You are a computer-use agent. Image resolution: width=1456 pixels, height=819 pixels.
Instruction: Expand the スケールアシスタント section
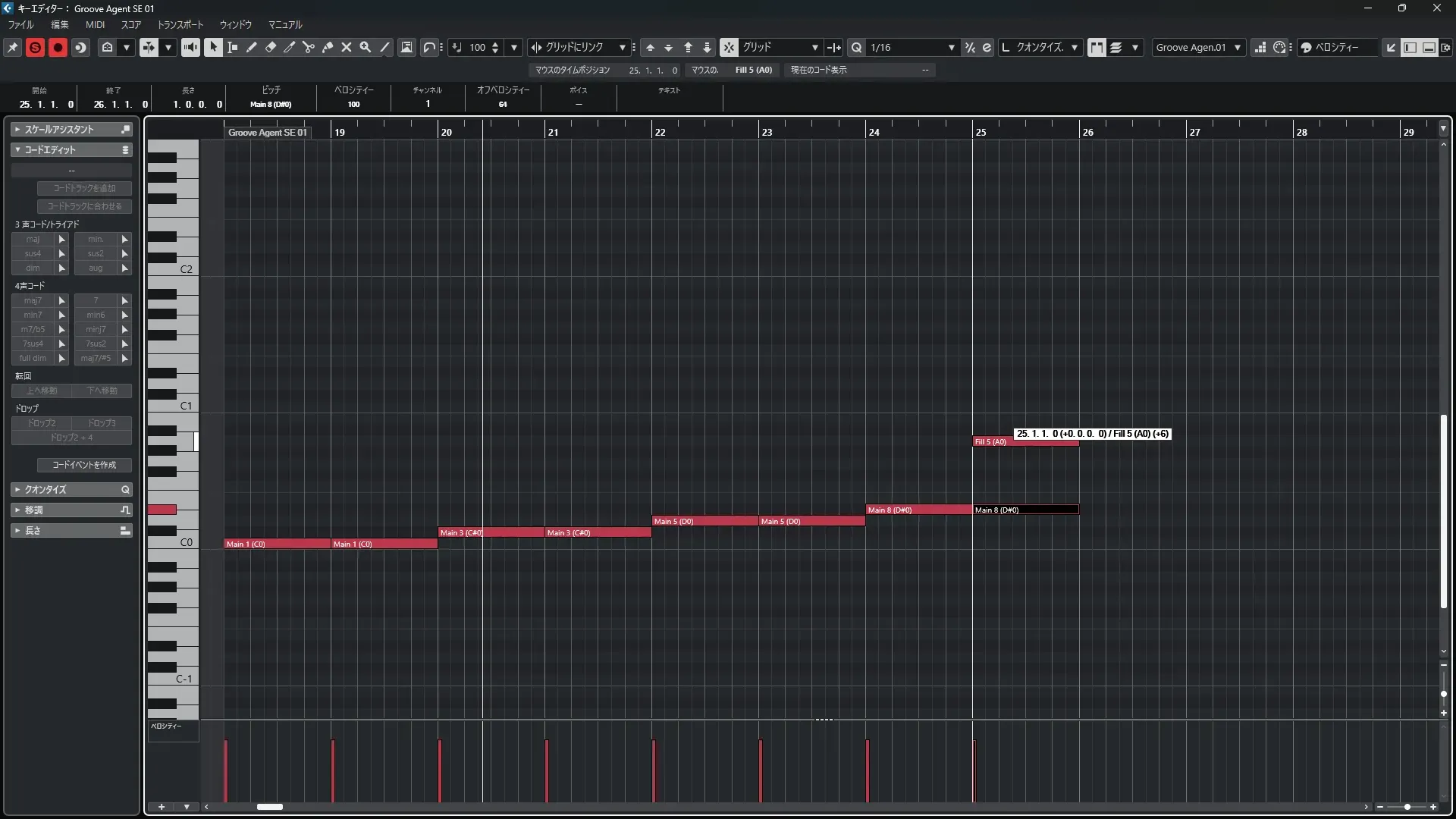[x=71, y=130]
